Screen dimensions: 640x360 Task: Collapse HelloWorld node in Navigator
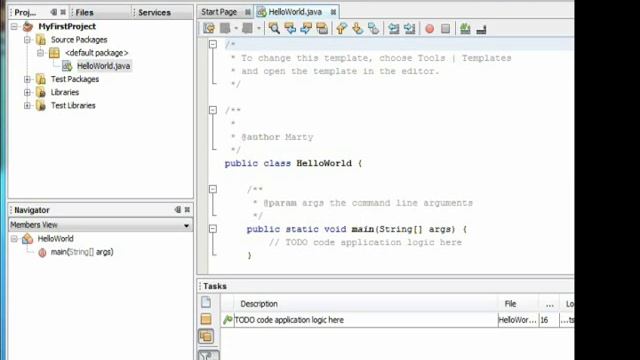pyautogui.click(x=14, y=238)
